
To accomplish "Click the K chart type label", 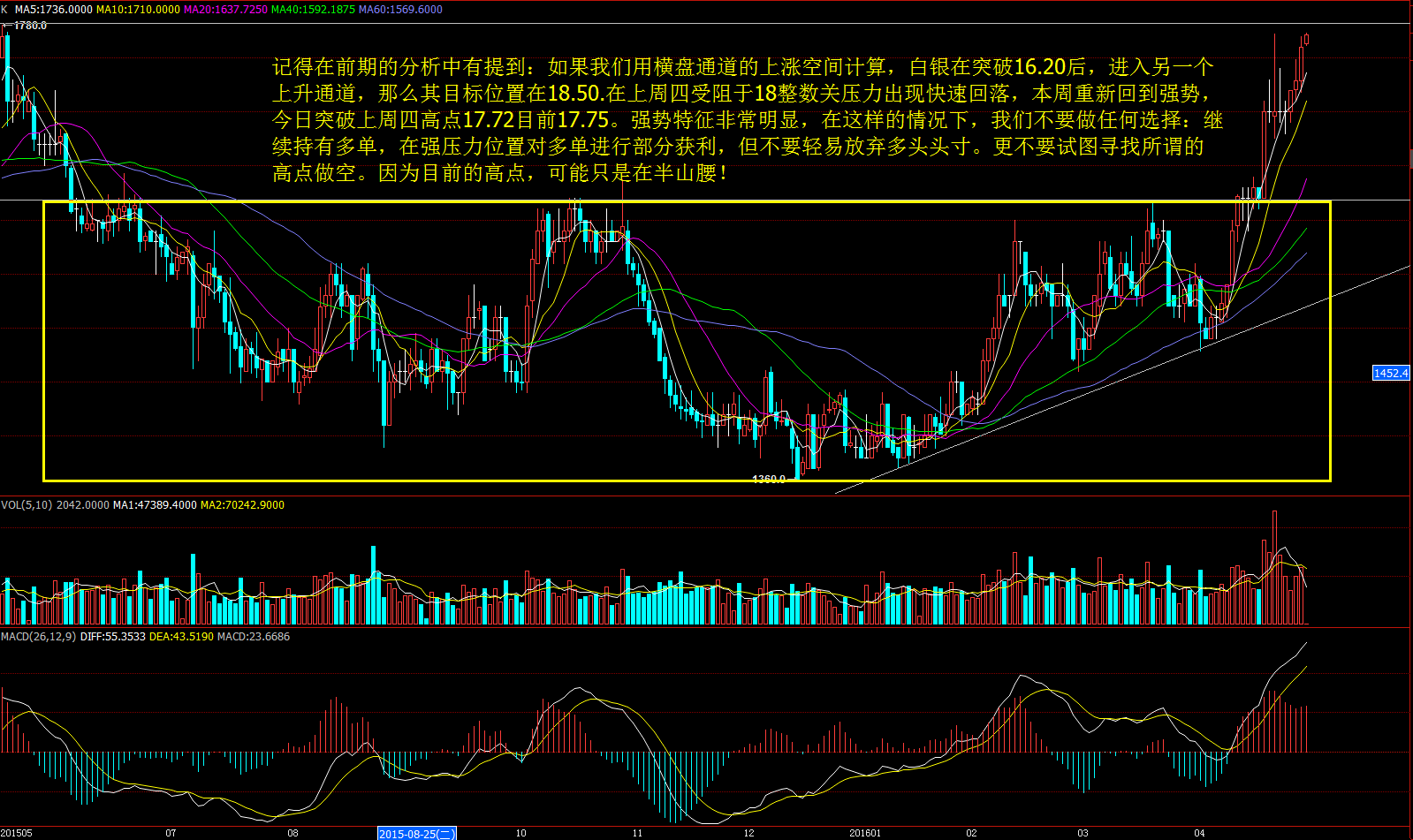I will point(4,9).
